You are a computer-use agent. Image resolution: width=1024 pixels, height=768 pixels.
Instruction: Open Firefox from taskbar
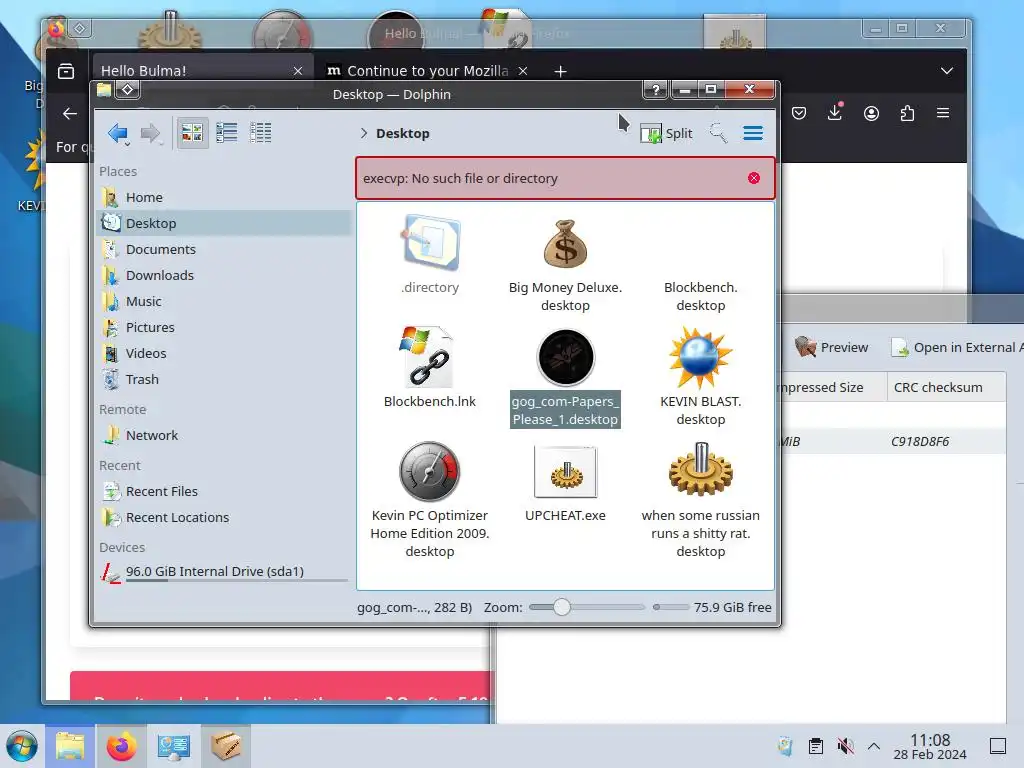pos(121,746)
